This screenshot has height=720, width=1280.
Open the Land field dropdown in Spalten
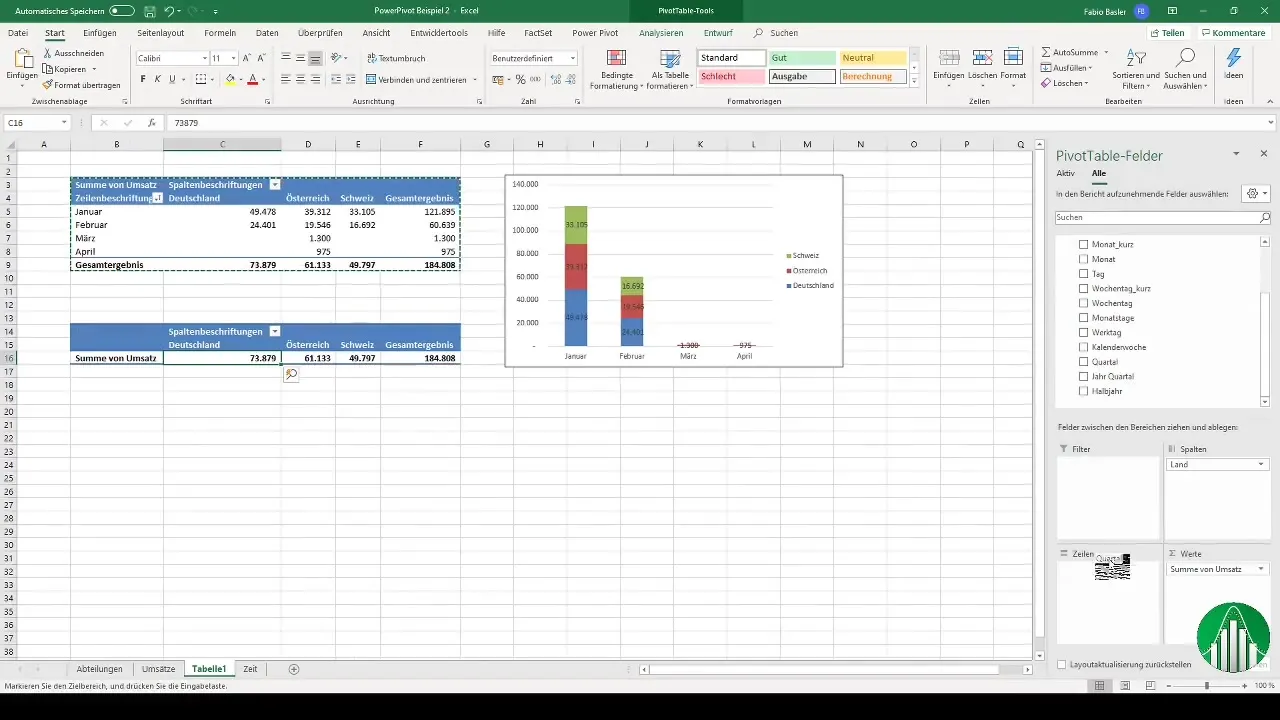tap(1261, 465)
